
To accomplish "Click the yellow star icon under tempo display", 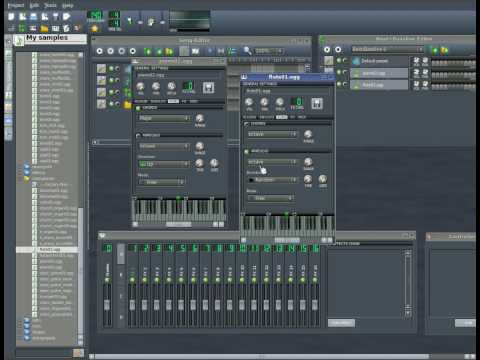I will pos(94,29).
